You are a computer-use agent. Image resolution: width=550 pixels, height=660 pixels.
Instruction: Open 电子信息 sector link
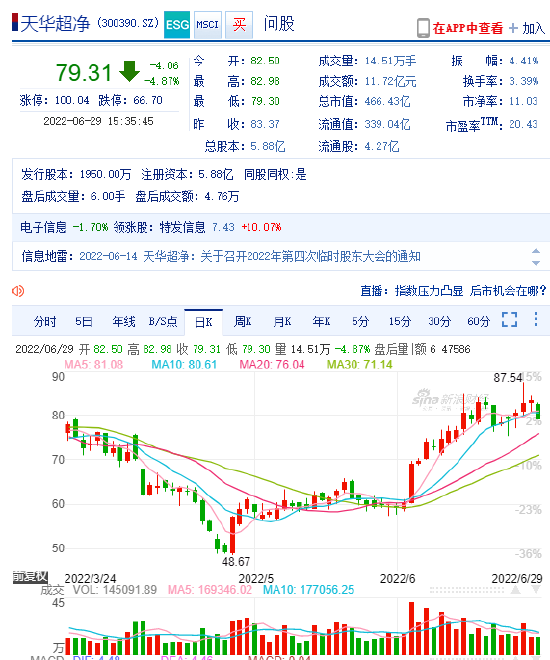(43, 227)
